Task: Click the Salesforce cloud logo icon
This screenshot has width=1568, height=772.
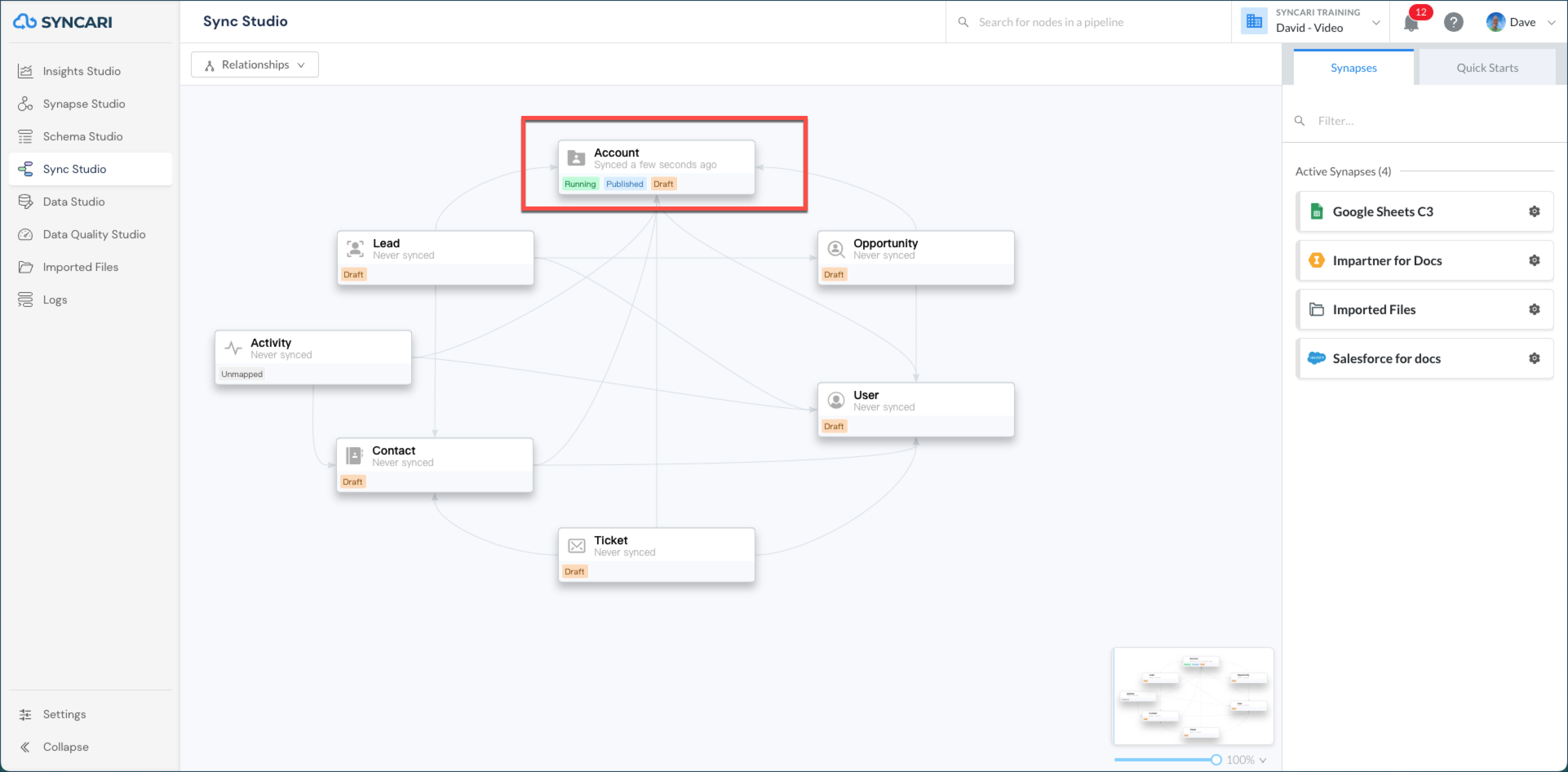Action: [x=1316, y=358]
